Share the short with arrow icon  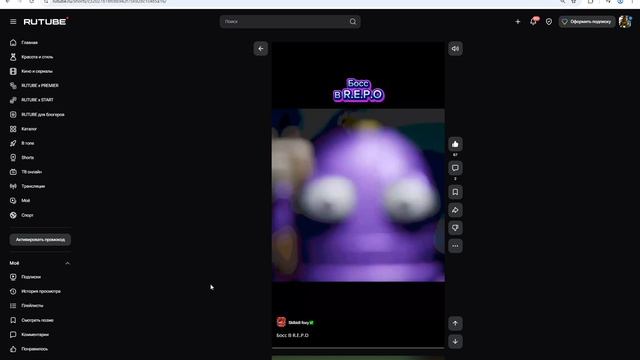455,210
